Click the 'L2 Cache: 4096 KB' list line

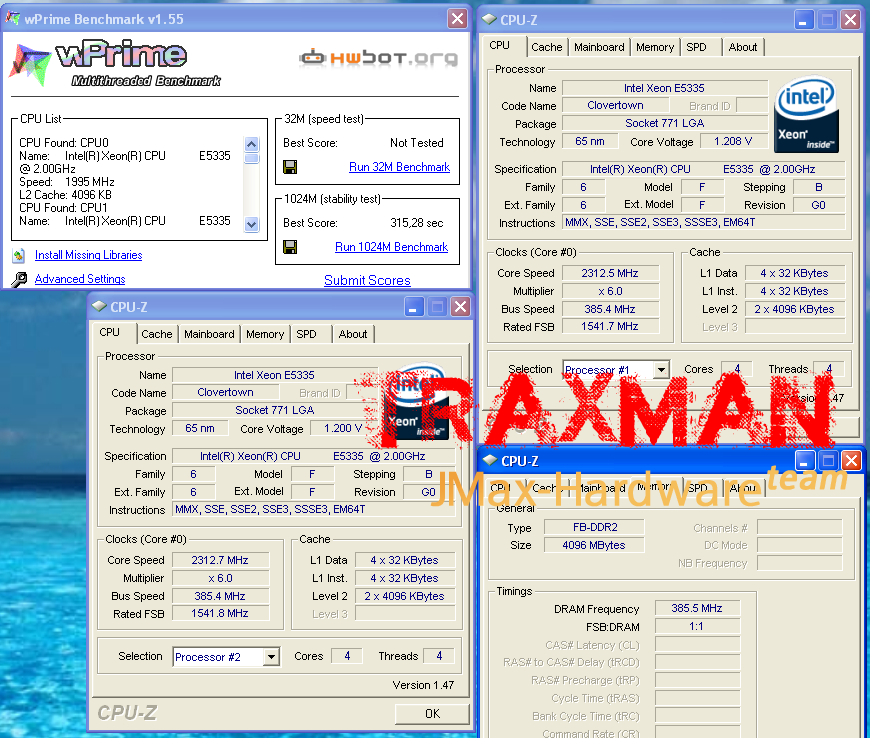coord(65,195)
